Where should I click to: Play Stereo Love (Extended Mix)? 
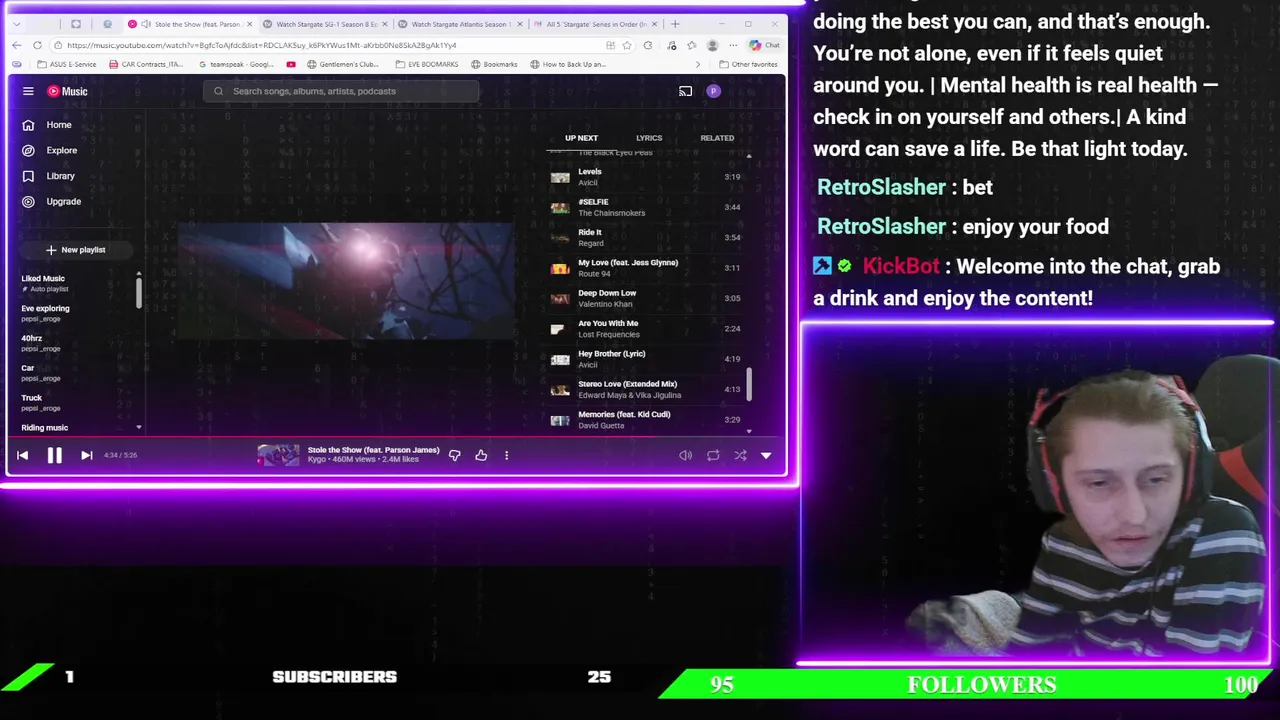coord(647,389)
